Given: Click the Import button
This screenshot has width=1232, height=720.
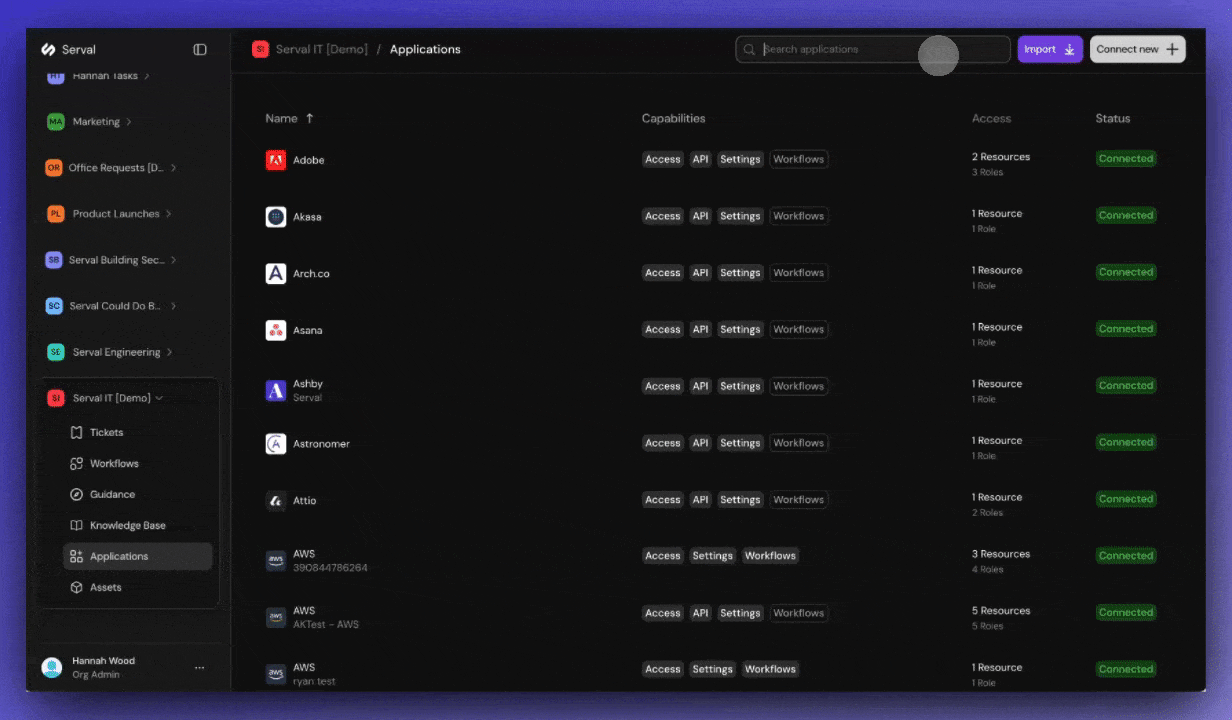Looking at the screenshot, I should tap(1050, 48).
